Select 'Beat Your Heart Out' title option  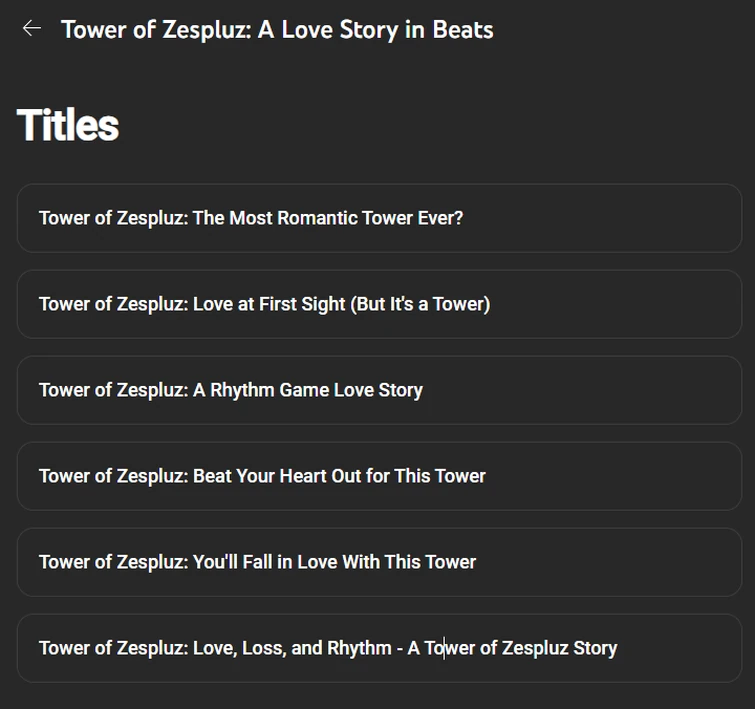pyautogui.click(x=378, y=476)
